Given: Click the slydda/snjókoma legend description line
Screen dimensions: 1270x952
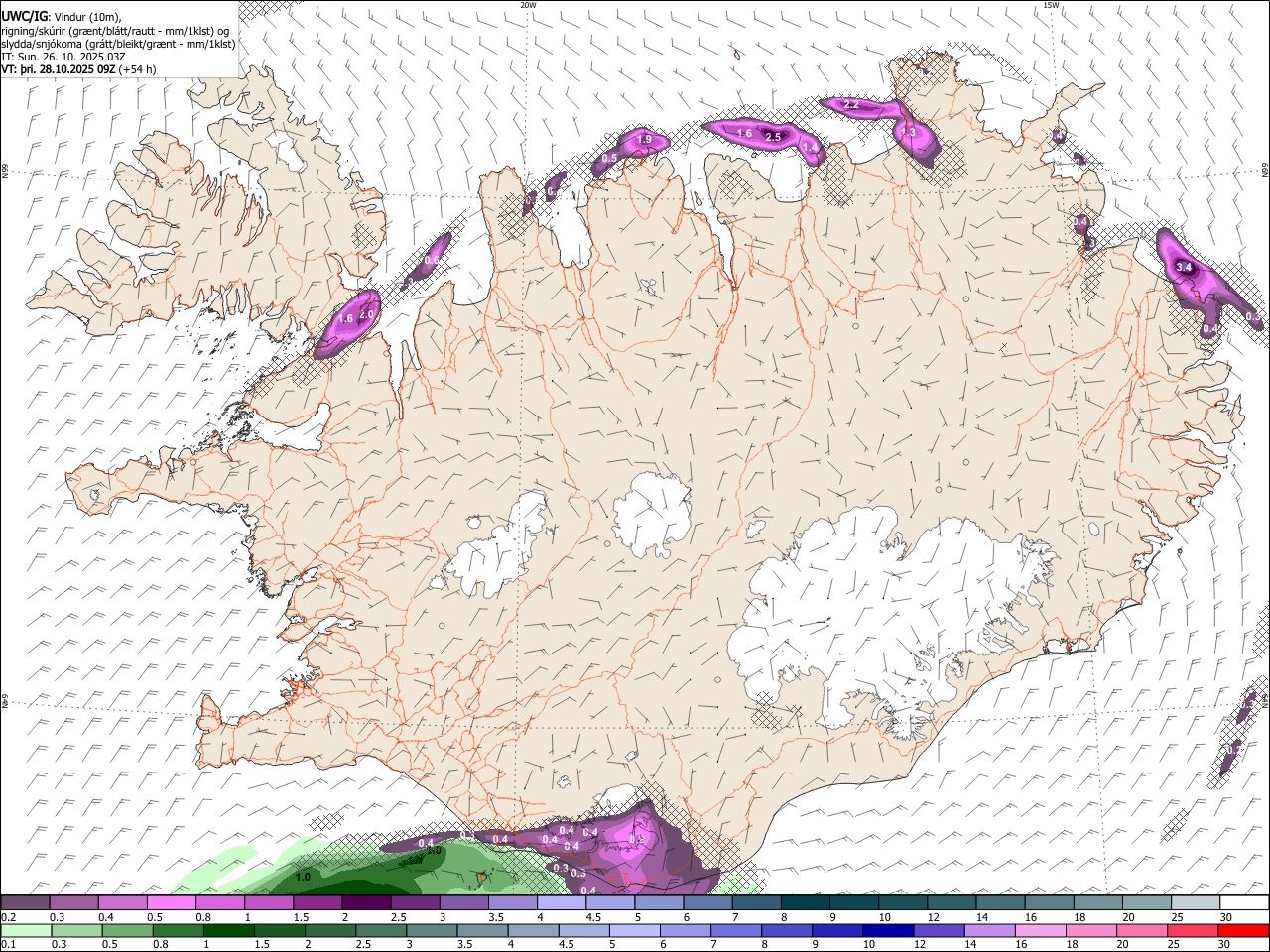Looking at the screenshot, I should coord(118,44).
